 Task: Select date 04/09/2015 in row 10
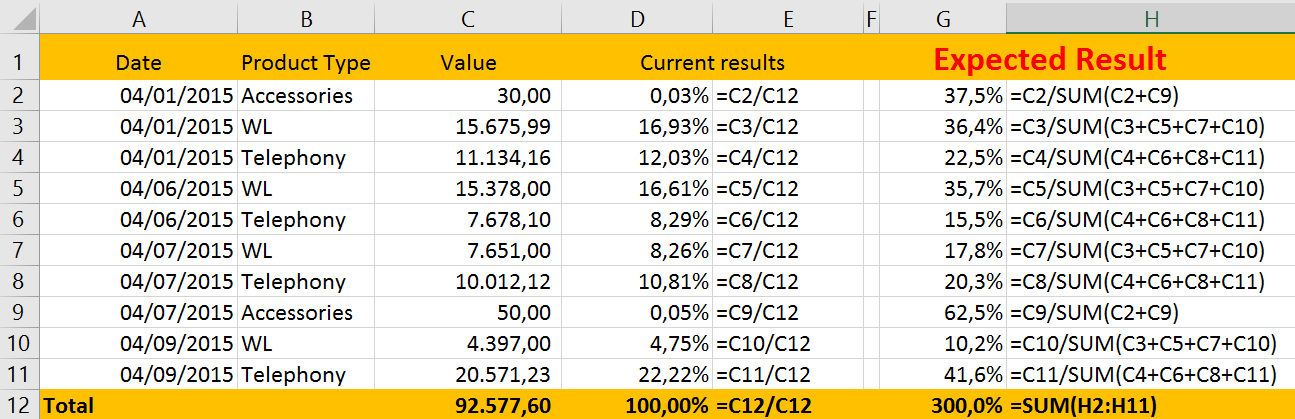[138, 343]
